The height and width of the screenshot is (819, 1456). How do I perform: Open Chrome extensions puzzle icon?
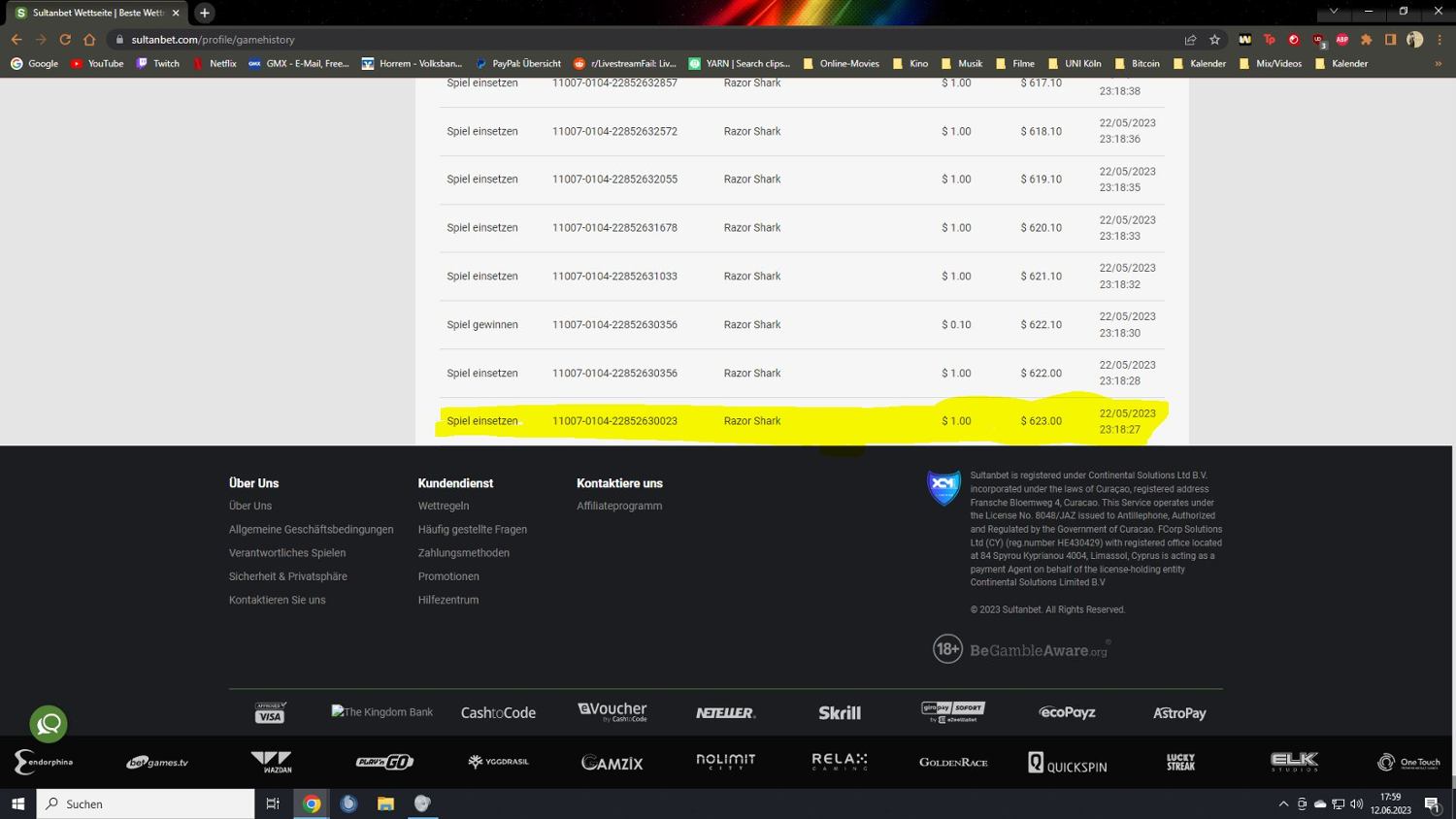[x=1366, y=40]
